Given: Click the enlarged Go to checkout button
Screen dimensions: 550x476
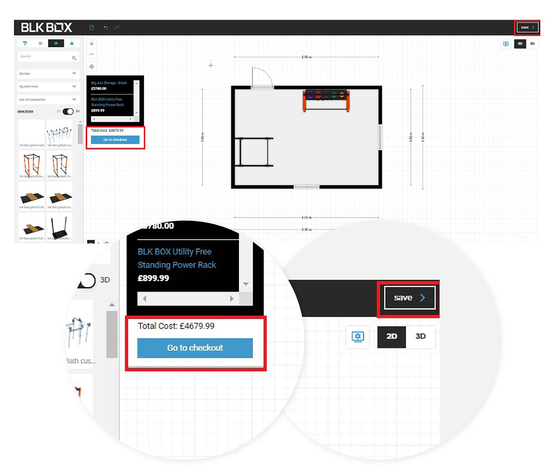Looking at the screenshot, I should click(195, 348).
